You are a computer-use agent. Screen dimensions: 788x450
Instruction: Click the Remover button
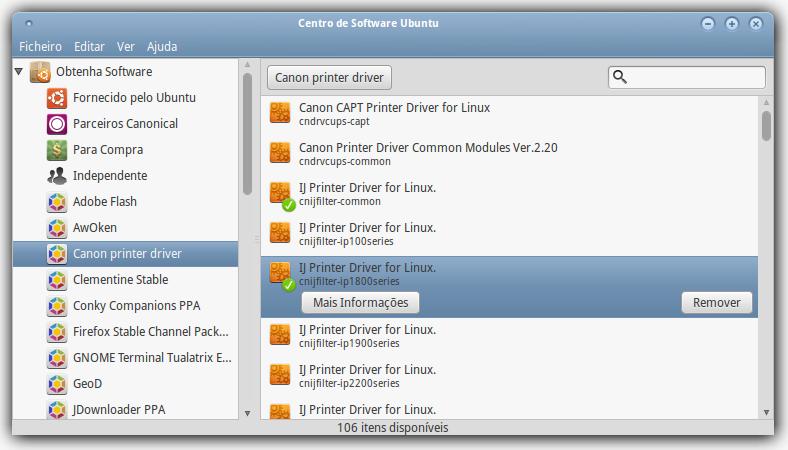click(717, 303)
